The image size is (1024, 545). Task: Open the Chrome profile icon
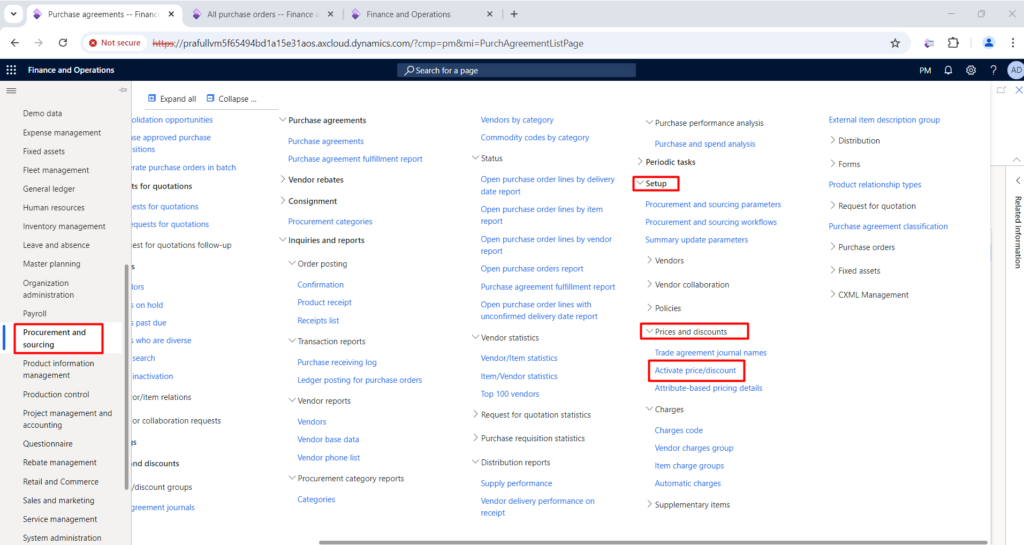pos(989,43)
